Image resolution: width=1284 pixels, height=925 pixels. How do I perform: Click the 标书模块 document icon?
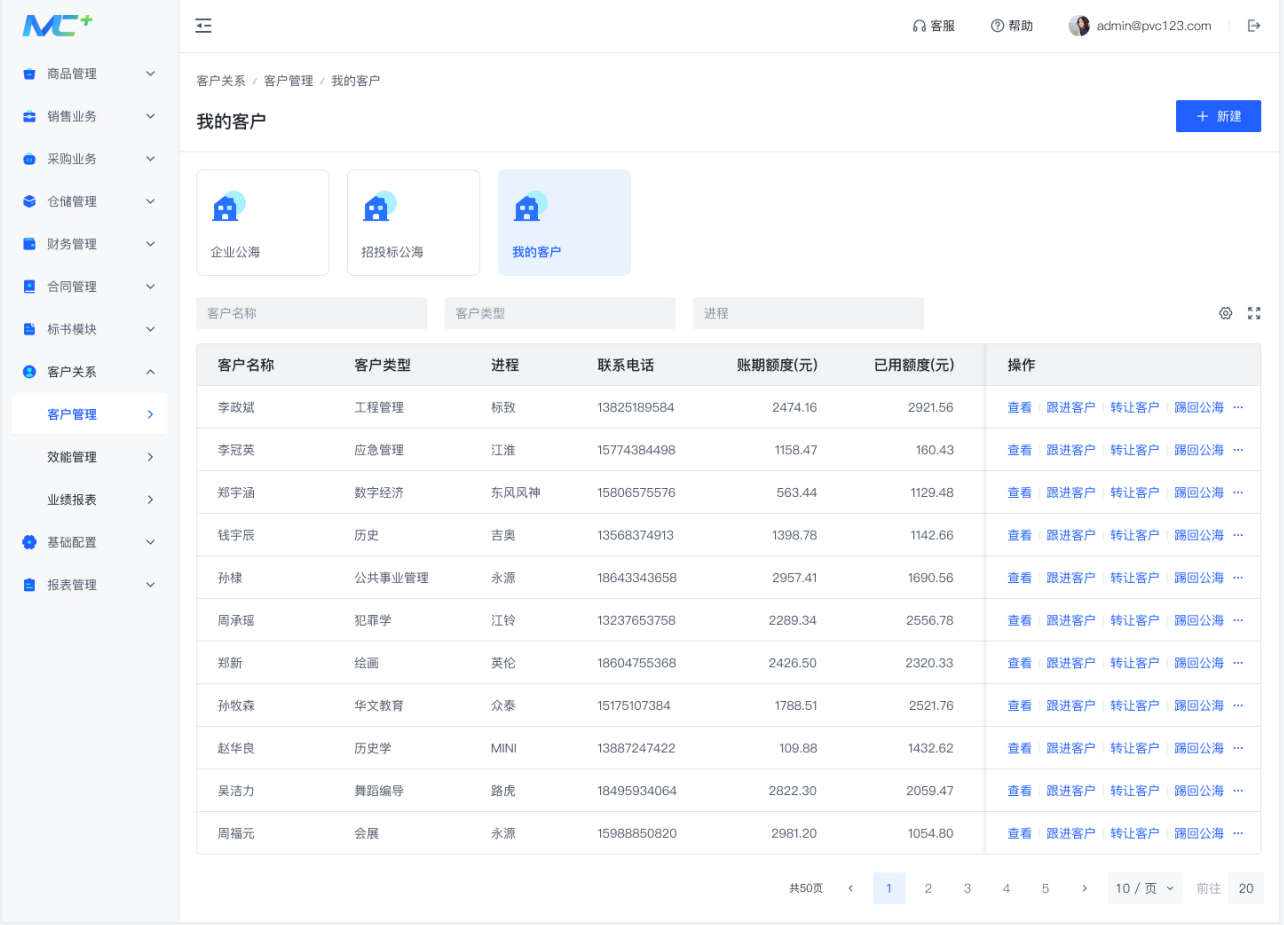29,329
